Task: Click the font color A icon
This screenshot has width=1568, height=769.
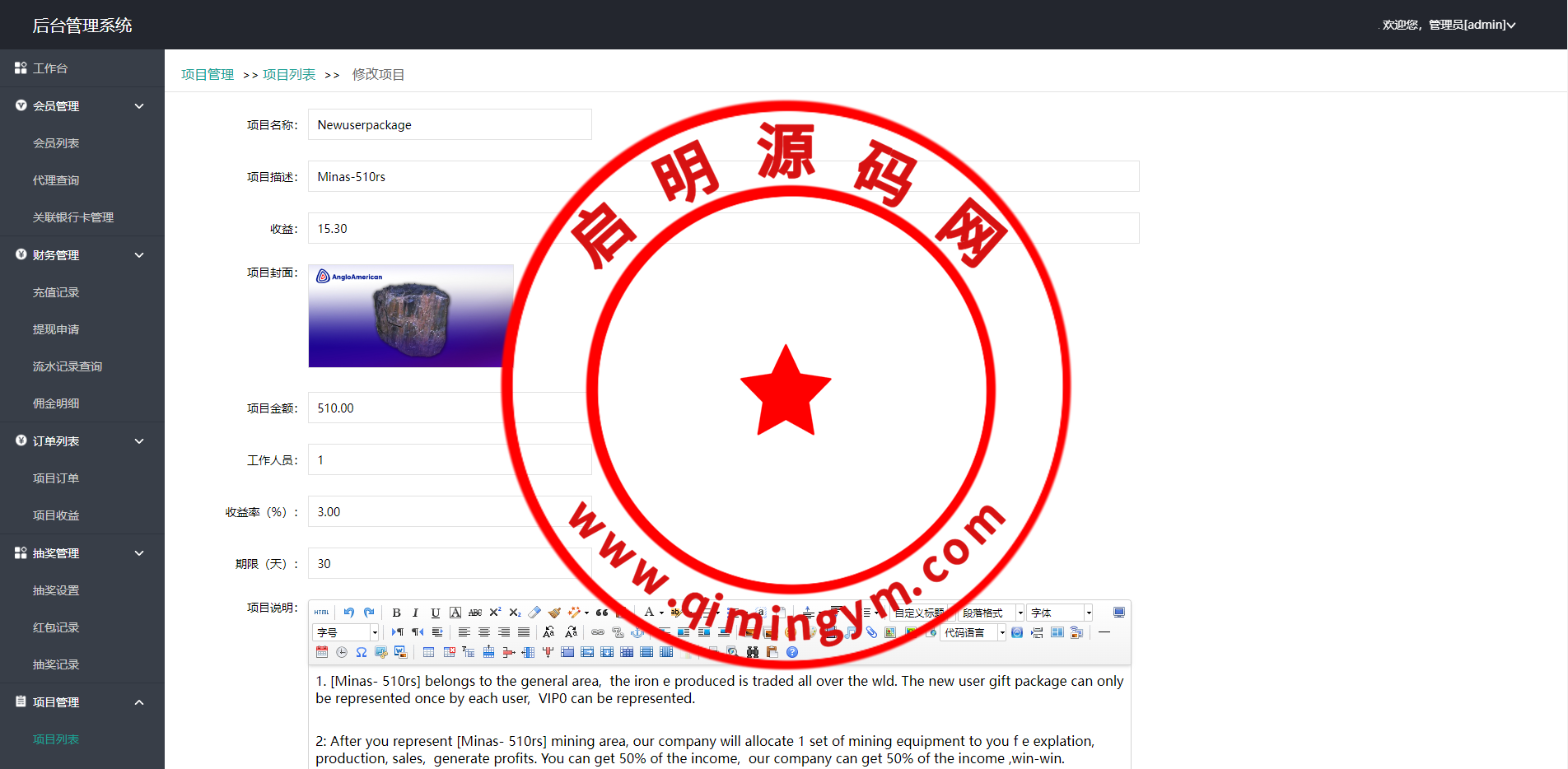Action: coord(649,613)
